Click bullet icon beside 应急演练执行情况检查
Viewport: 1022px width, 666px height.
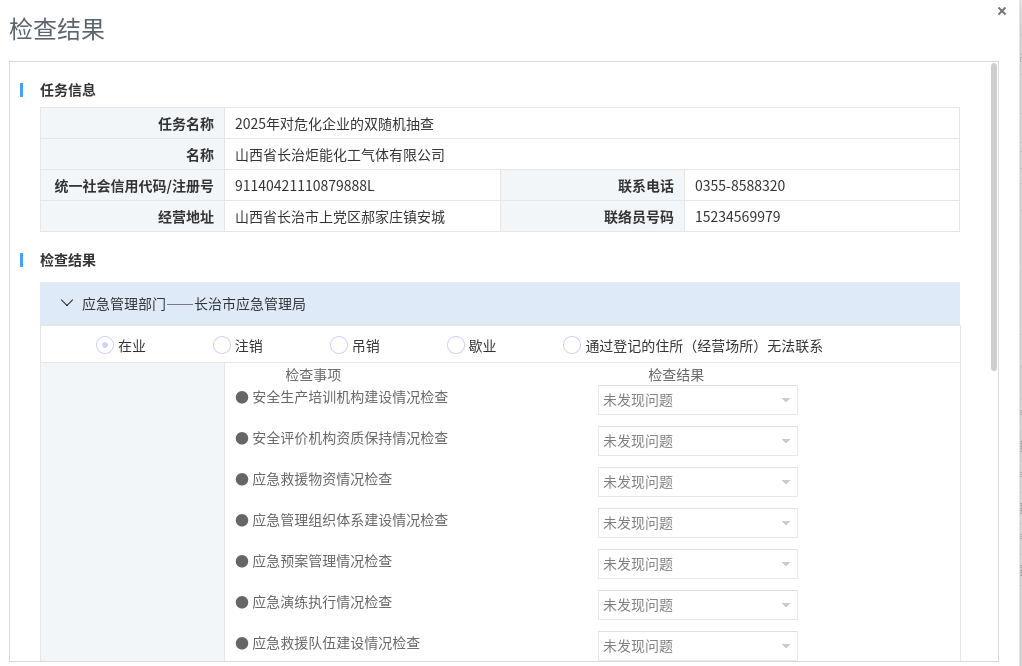click(x=241, y=602)
